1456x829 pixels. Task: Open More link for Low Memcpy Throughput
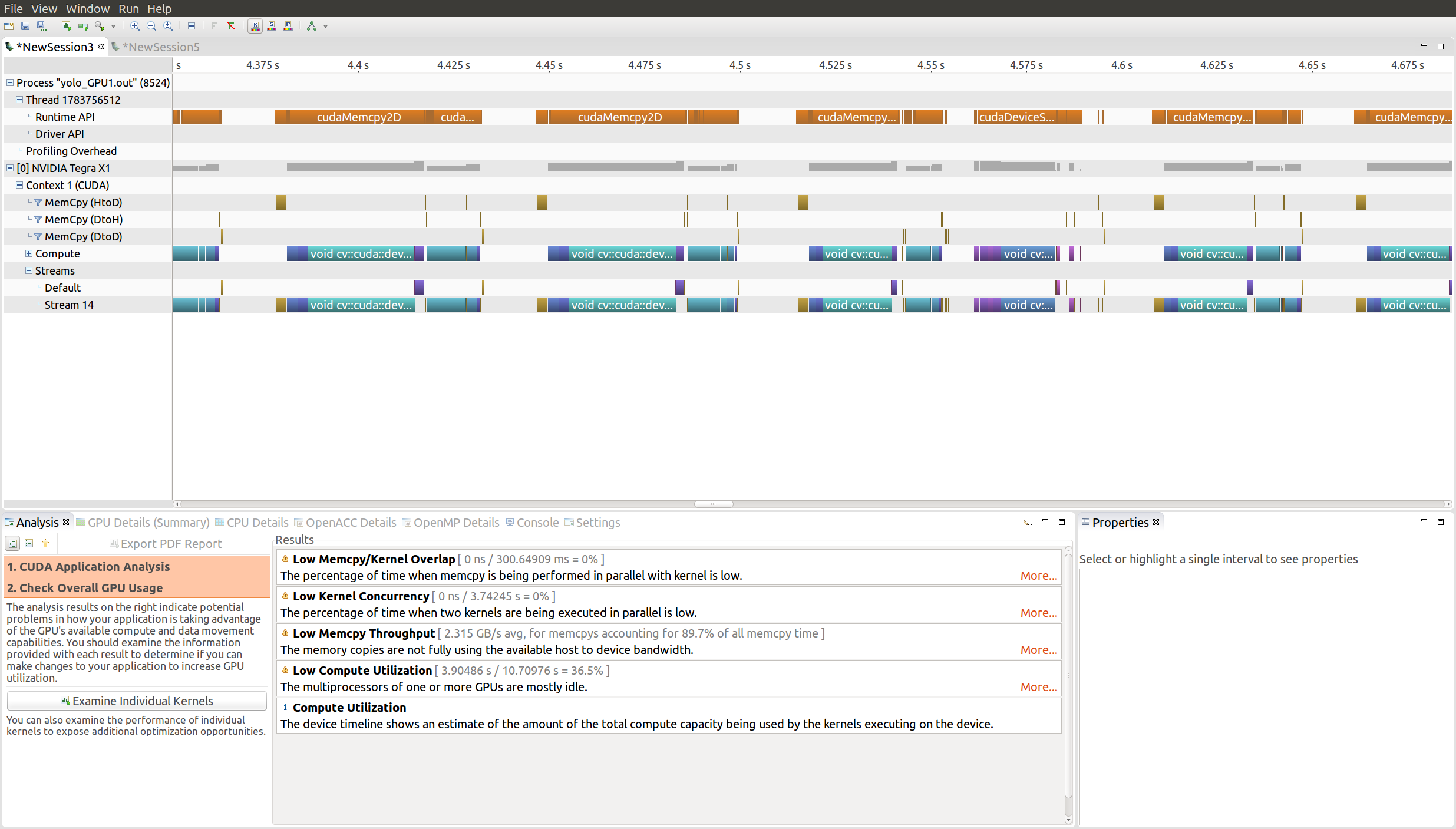click(1038, 650)
